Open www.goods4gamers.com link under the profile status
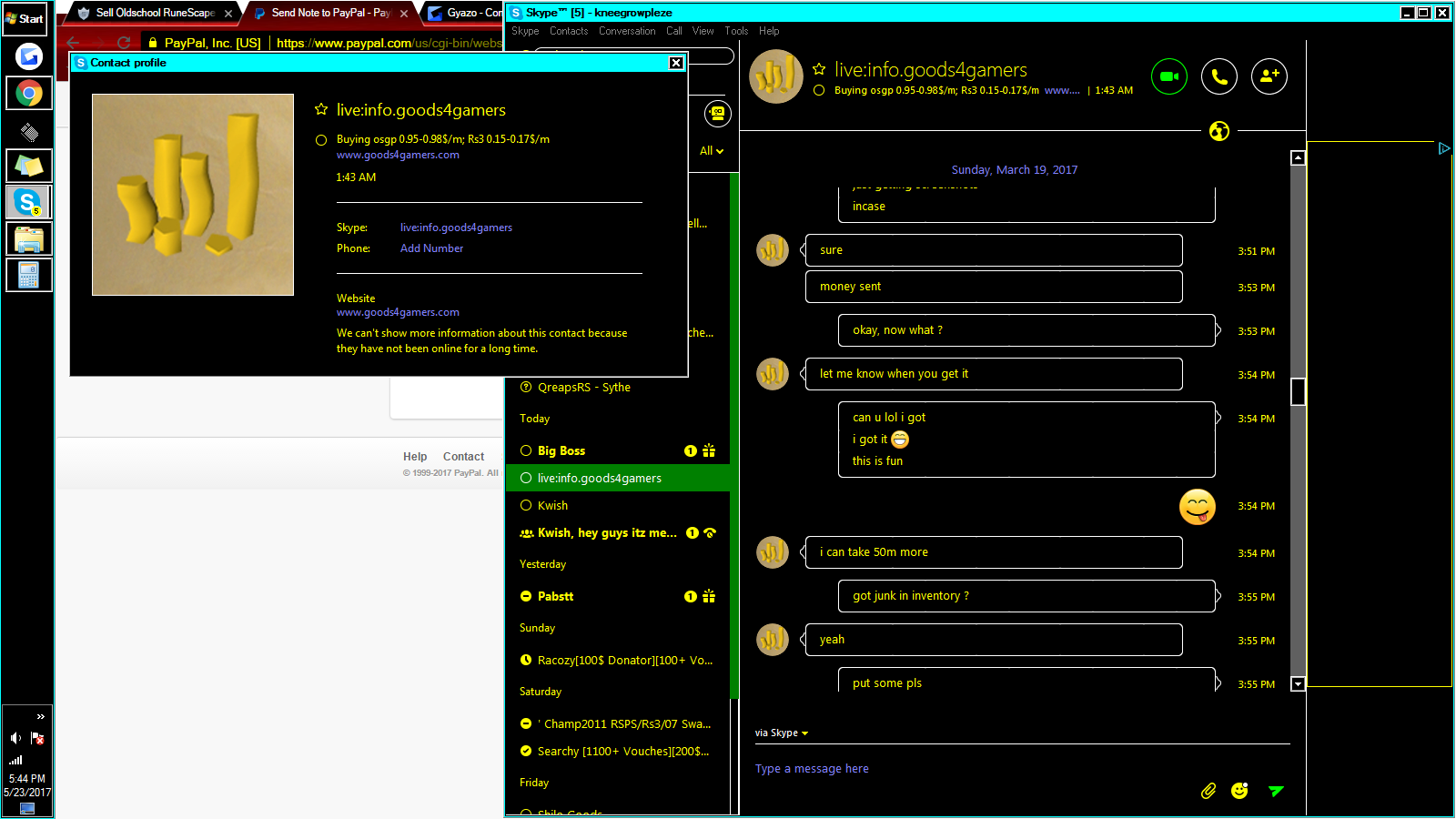 click(398, 155)
